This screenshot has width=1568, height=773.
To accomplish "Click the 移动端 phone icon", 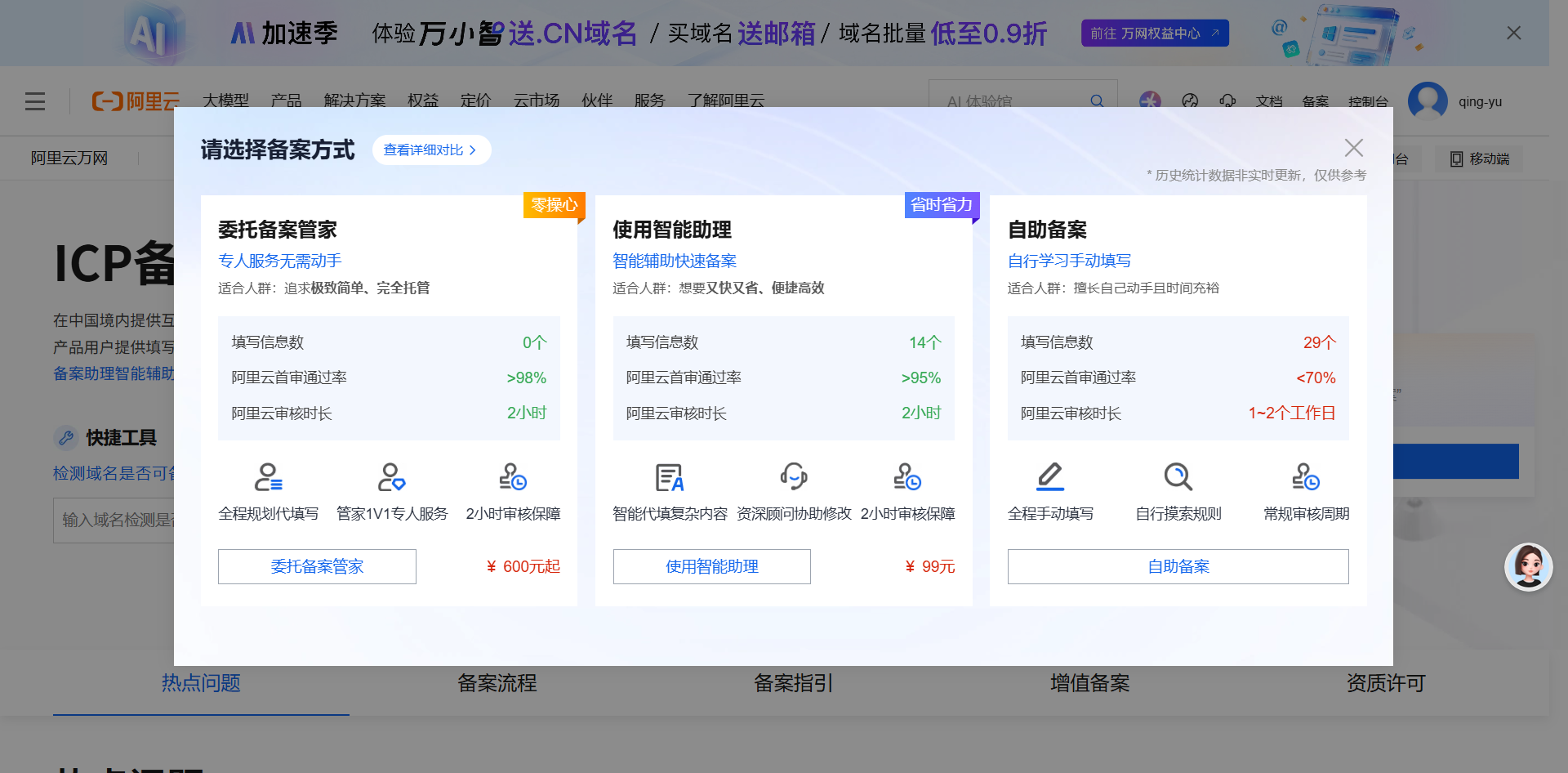I will point(1456,159).
